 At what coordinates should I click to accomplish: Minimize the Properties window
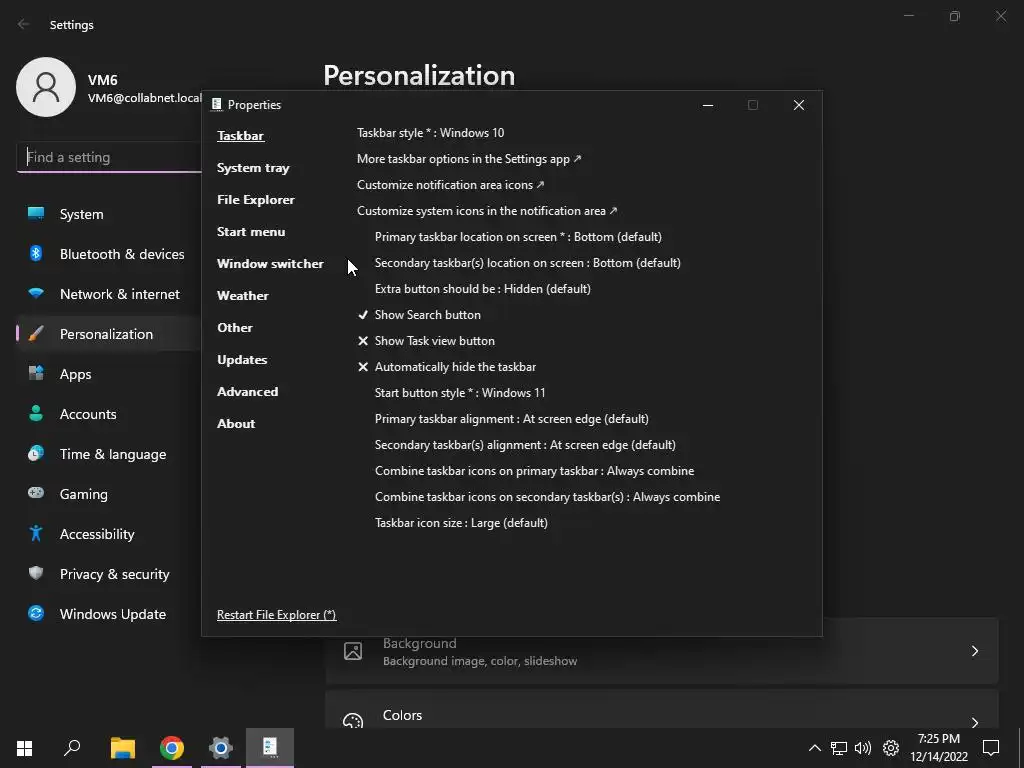pos(708,105)
